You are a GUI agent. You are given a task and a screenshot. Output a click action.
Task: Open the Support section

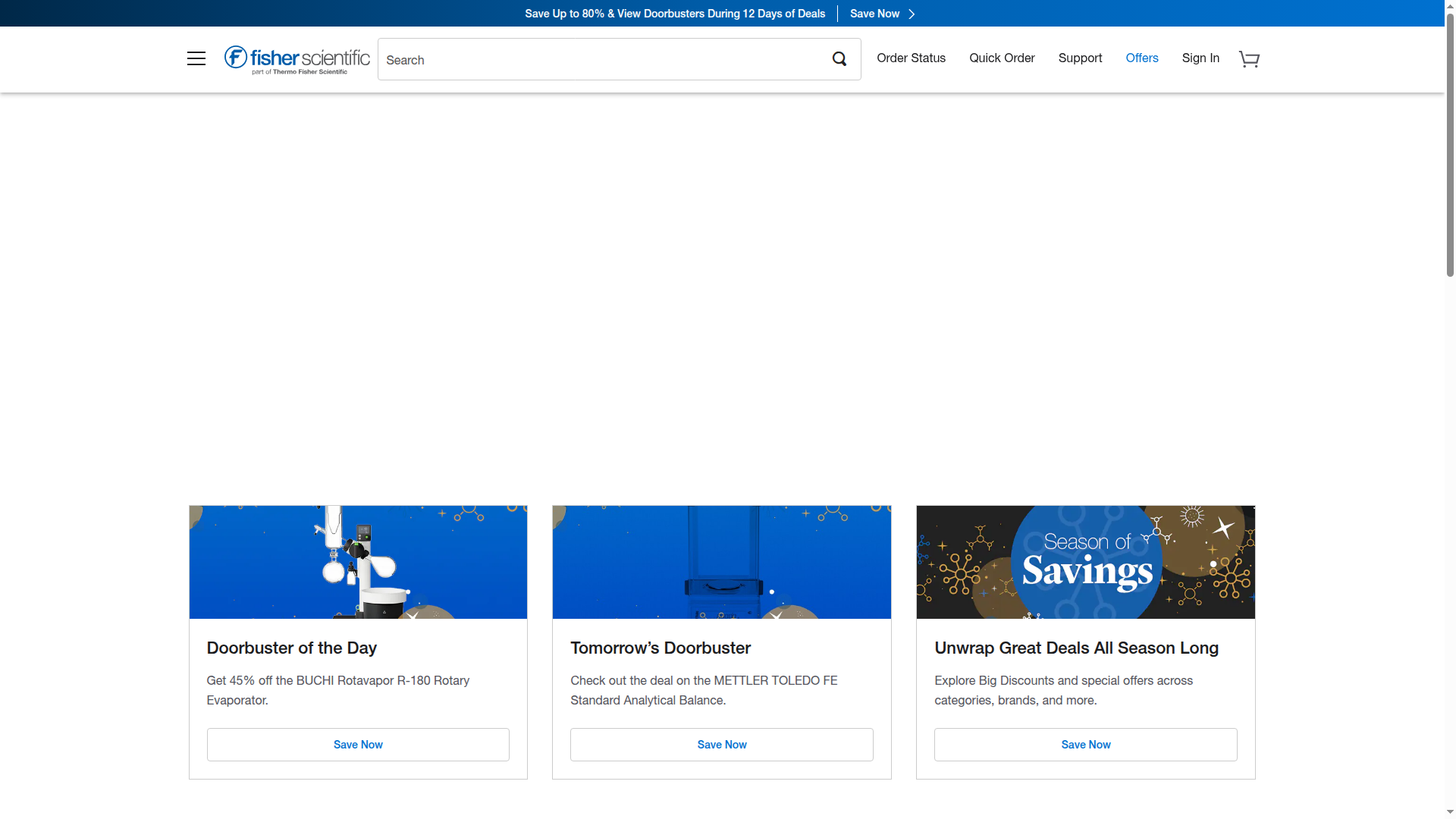point(1080,58)
